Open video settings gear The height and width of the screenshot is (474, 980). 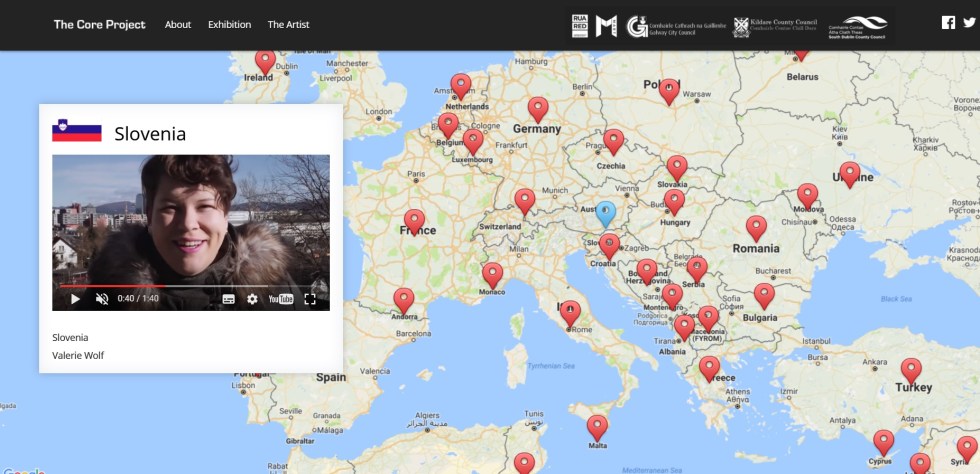[252, 299]
